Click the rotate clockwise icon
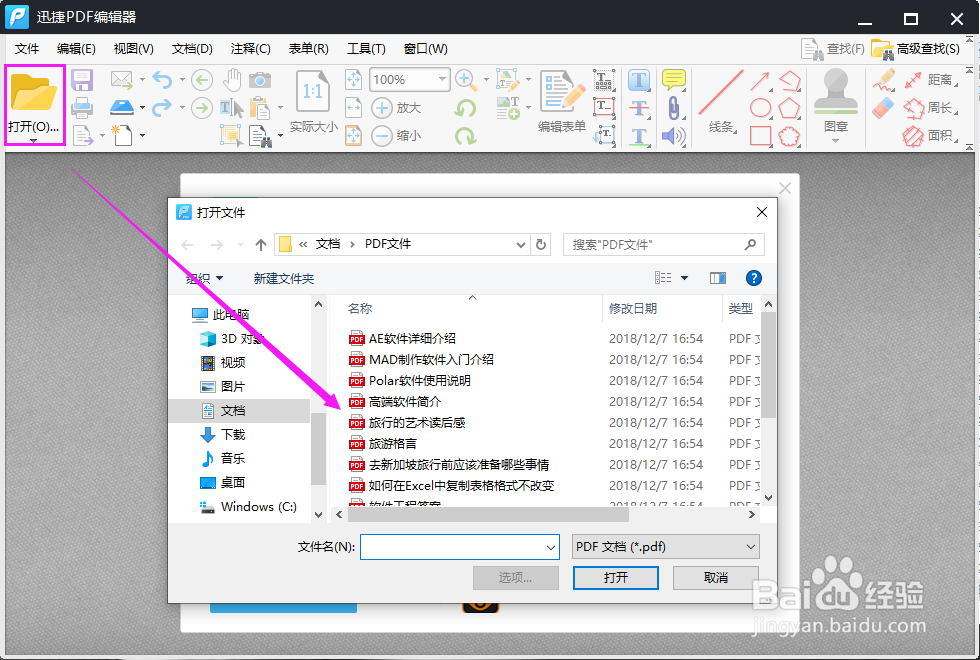980x660 pixels. pyautogui.click(x=465, y=136)
